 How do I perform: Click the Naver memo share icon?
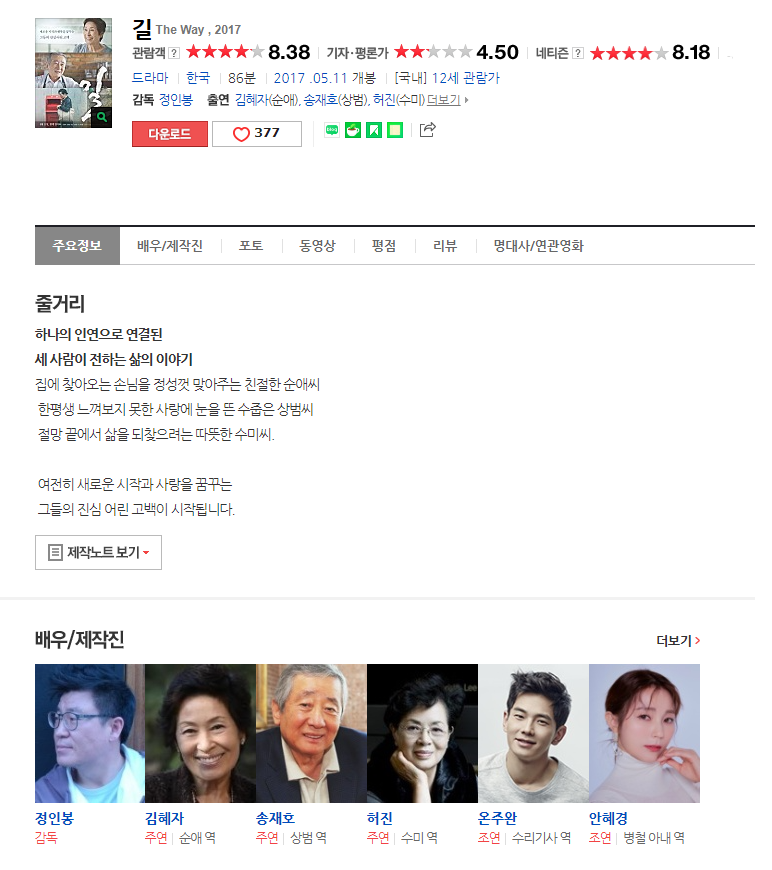pyautogui.click(x=395, y=130)
